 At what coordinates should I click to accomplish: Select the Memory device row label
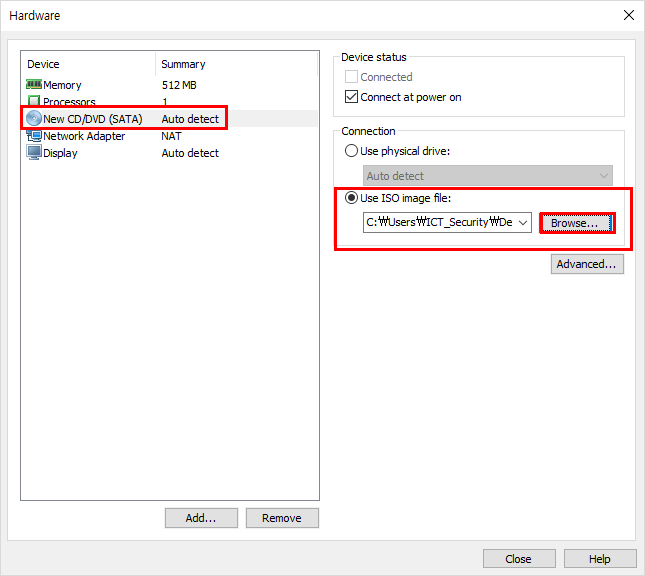click(62, 85)
